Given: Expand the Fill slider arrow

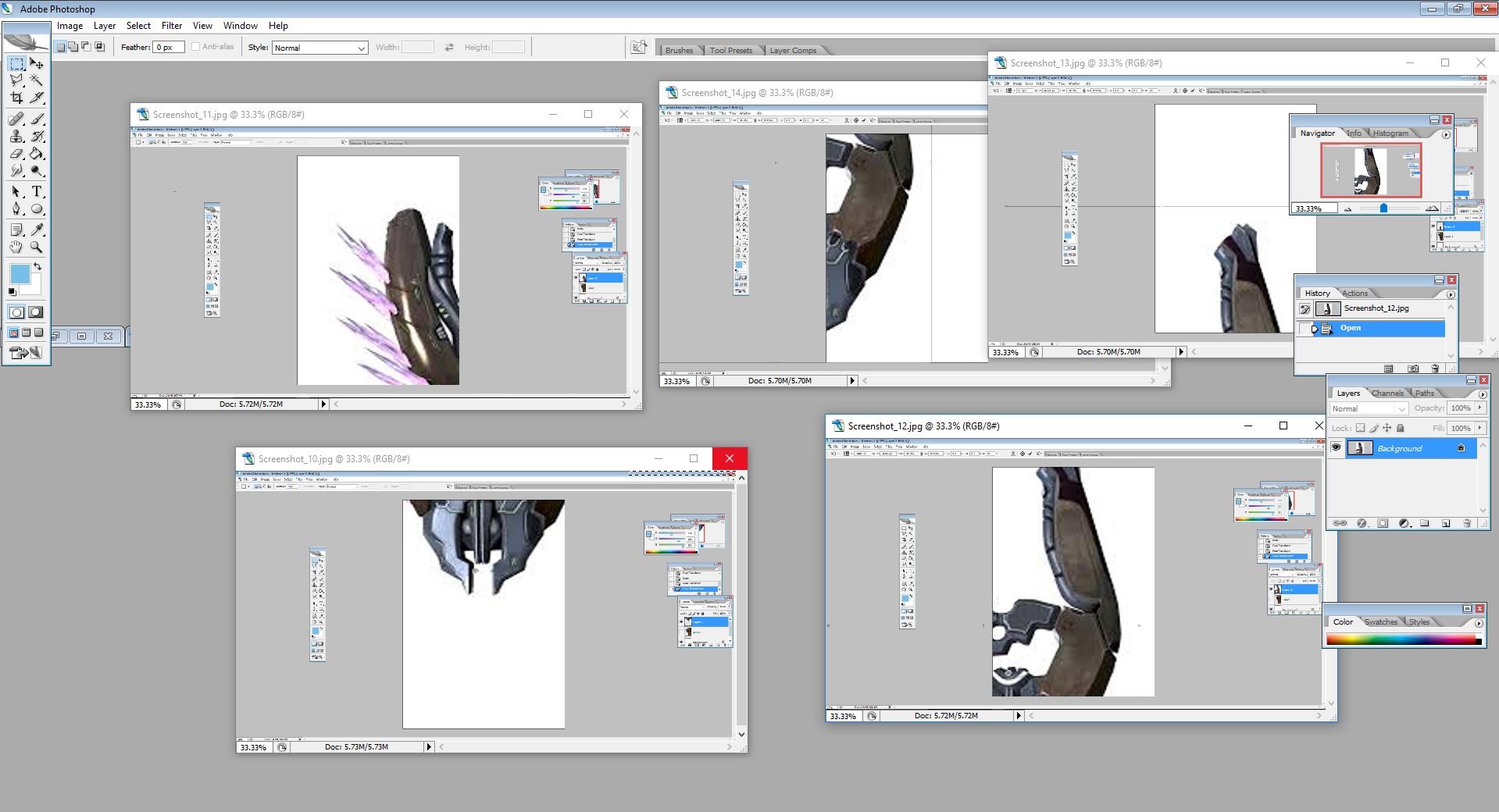Looking at the screenshot, I should pyautogui.click(x=1479, y=428).
